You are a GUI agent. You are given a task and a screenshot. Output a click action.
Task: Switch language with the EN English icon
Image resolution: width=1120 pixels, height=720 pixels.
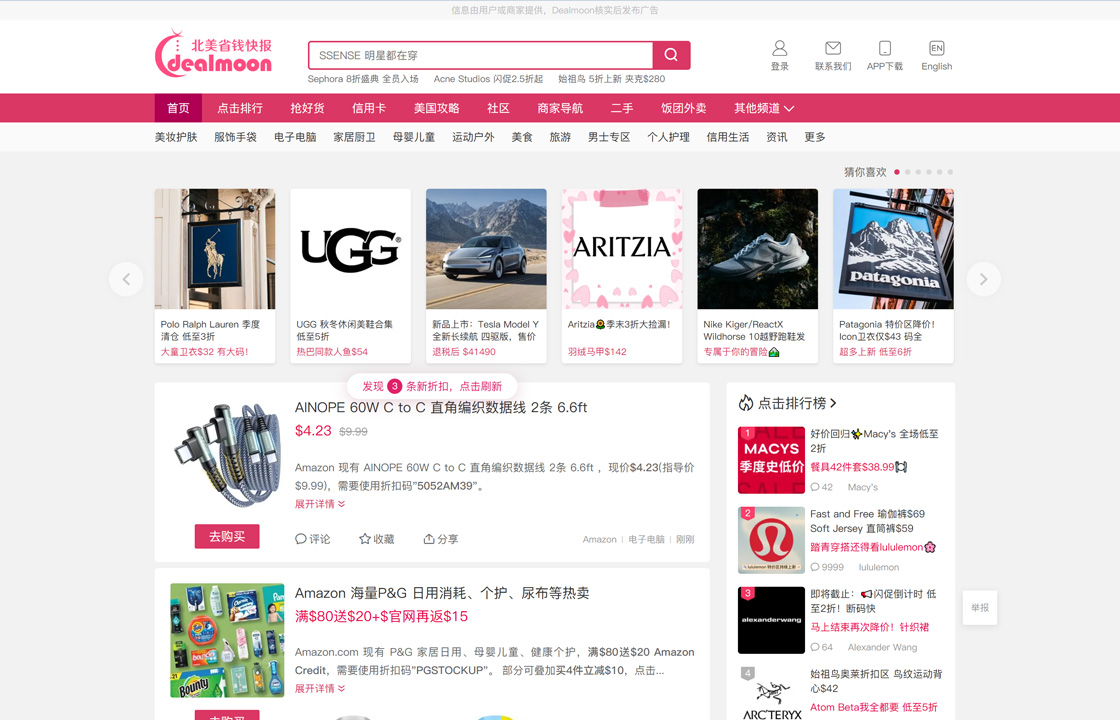pyautogui.click(x=936, y=48)
